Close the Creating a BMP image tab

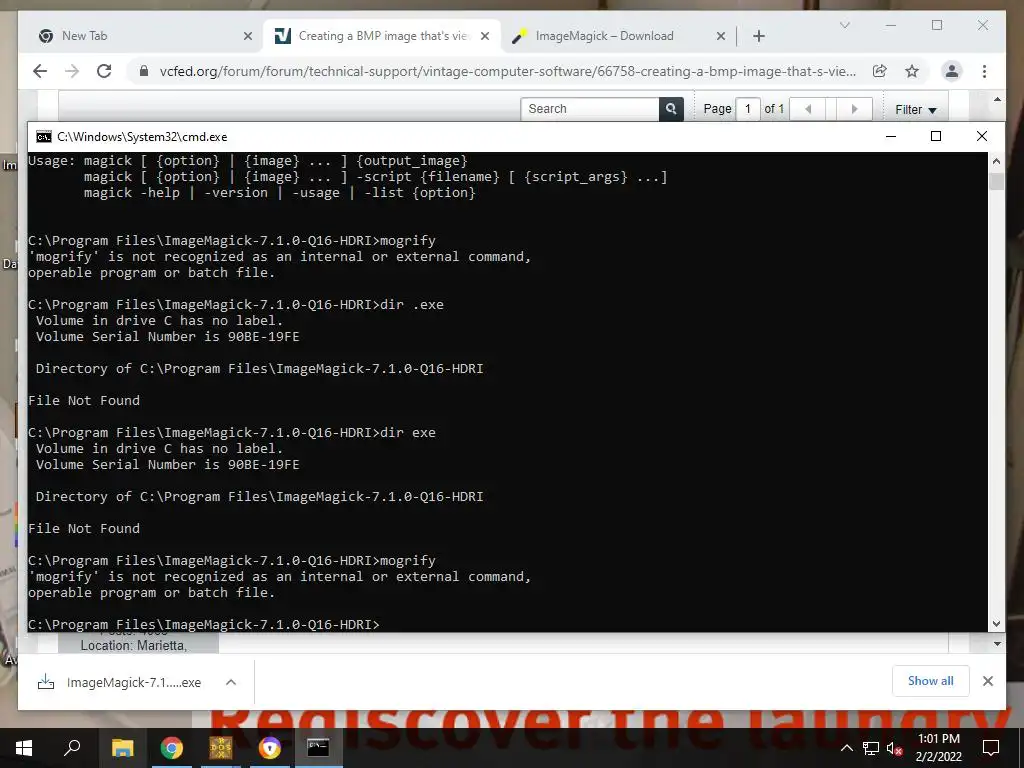tap(485, 36)
